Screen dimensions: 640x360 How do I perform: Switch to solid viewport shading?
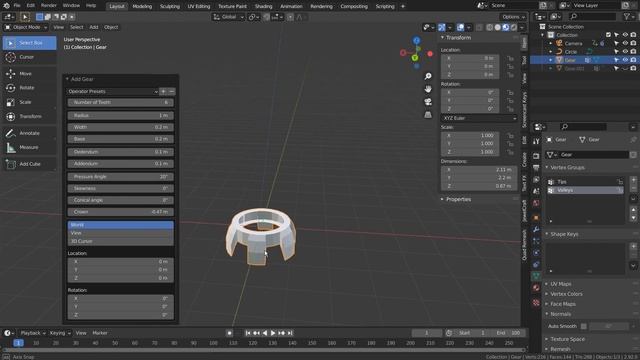[498, 27]
